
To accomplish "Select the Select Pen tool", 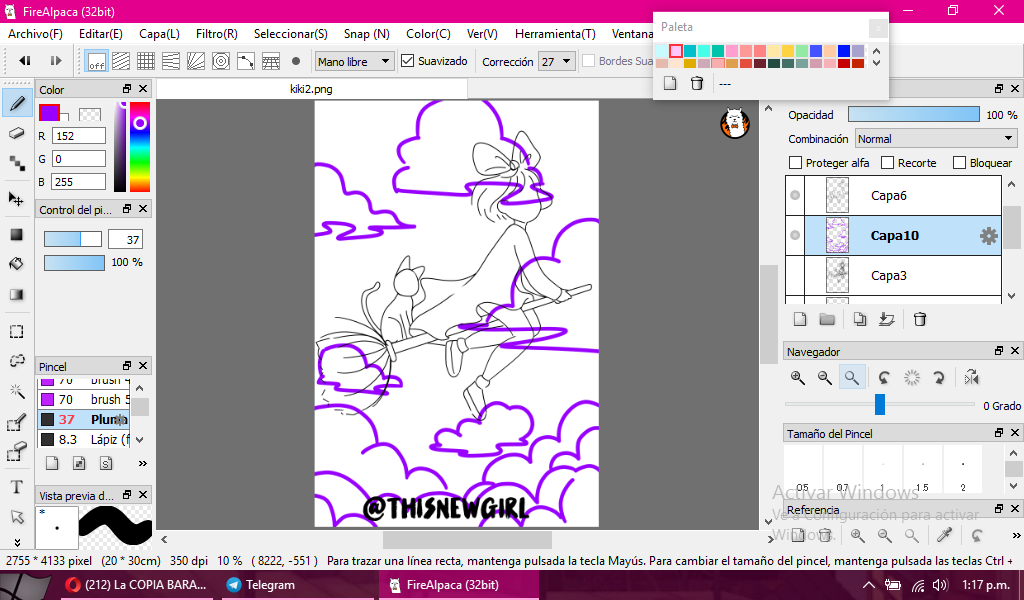I will pos(17,422).
